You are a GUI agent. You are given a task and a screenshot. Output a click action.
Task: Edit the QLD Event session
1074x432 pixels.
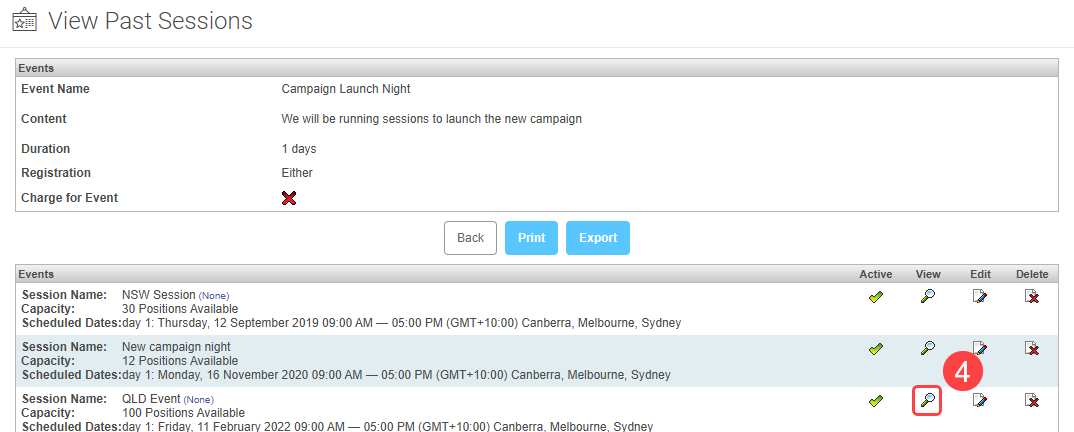pos(980,401)
